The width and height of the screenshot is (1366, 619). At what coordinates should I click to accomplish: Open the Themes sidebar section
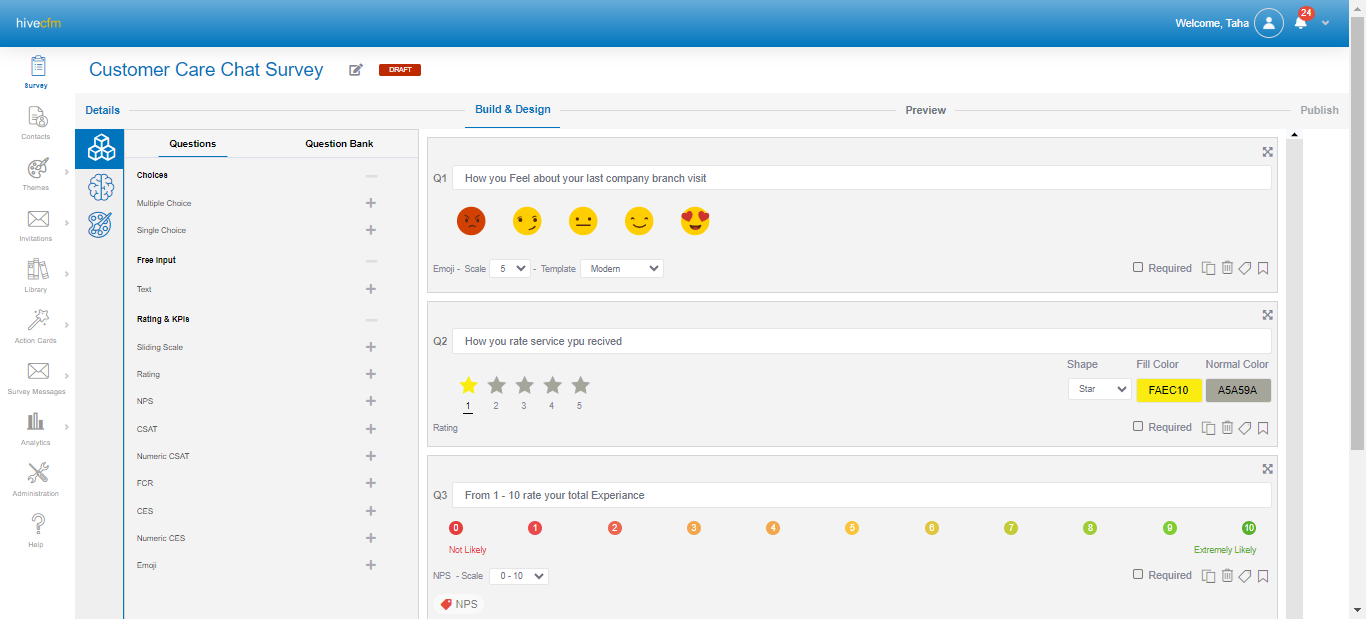click(36, 174)
